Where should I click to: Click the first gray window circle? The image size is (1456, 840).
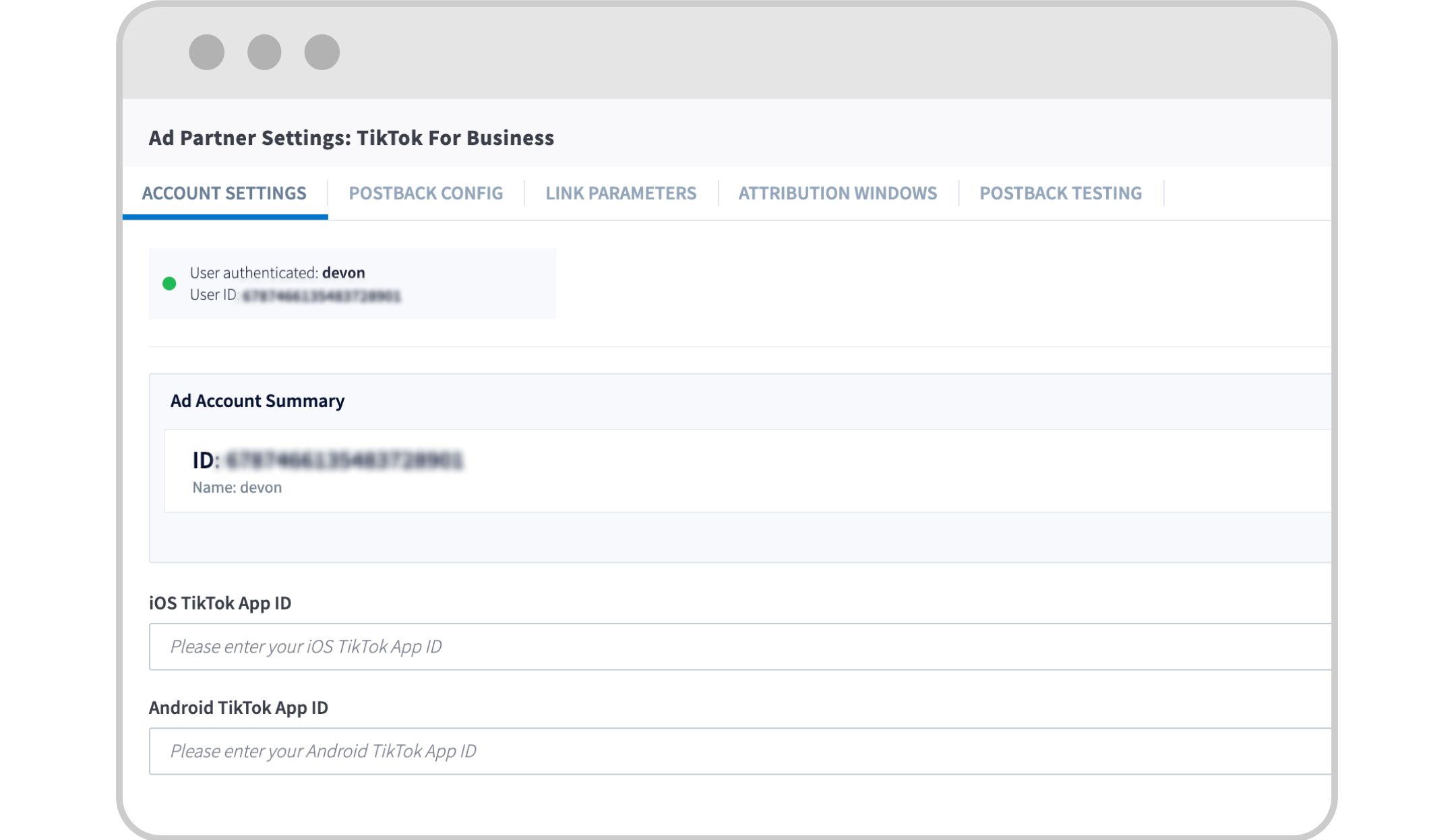206,53
